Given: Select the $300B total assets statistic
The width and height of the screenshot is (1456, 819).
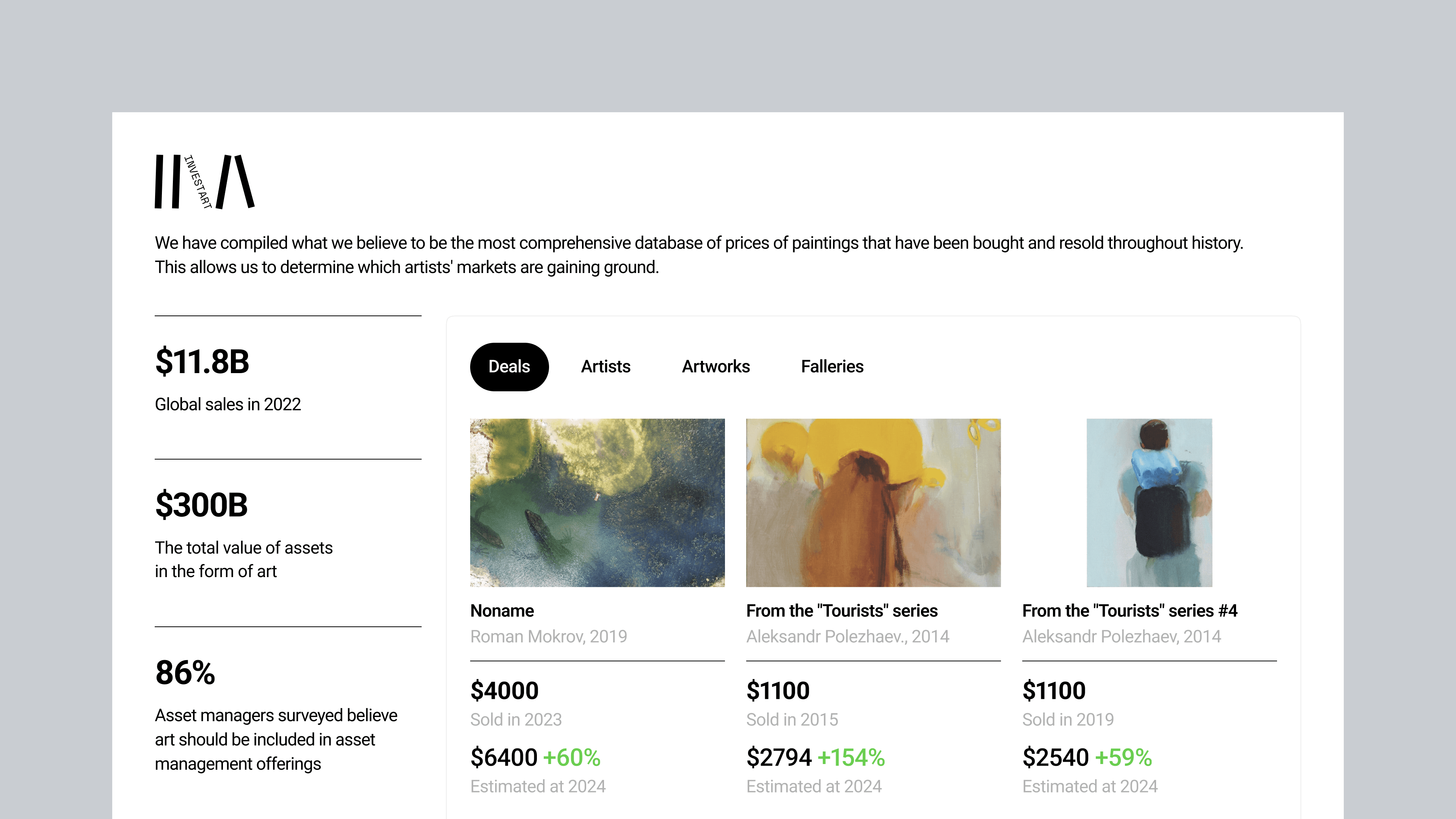Looking at the screenshot, I should (202, 505).
